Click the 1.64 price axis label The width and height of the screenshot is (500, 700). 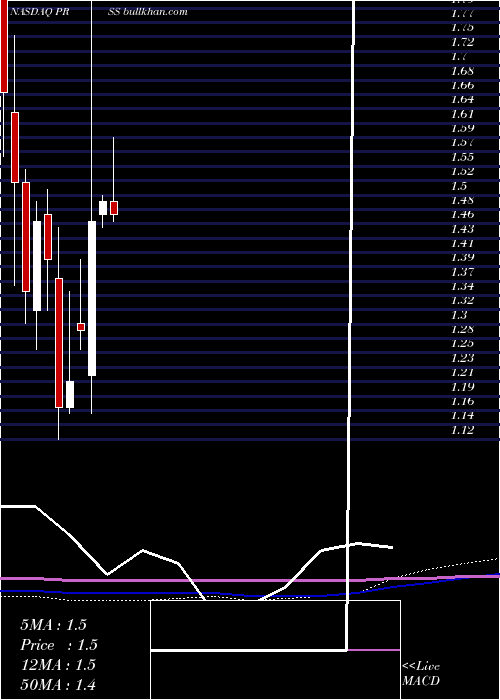(x=462, y=100)
